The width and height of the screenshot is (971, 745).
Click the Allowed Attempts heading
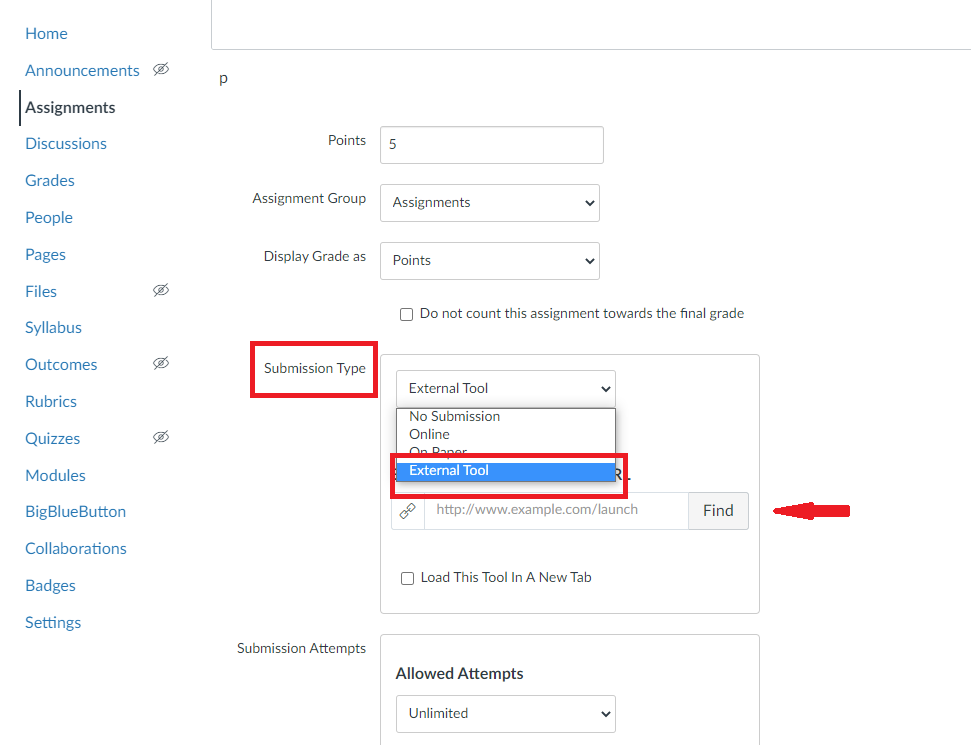pos(459,674)
